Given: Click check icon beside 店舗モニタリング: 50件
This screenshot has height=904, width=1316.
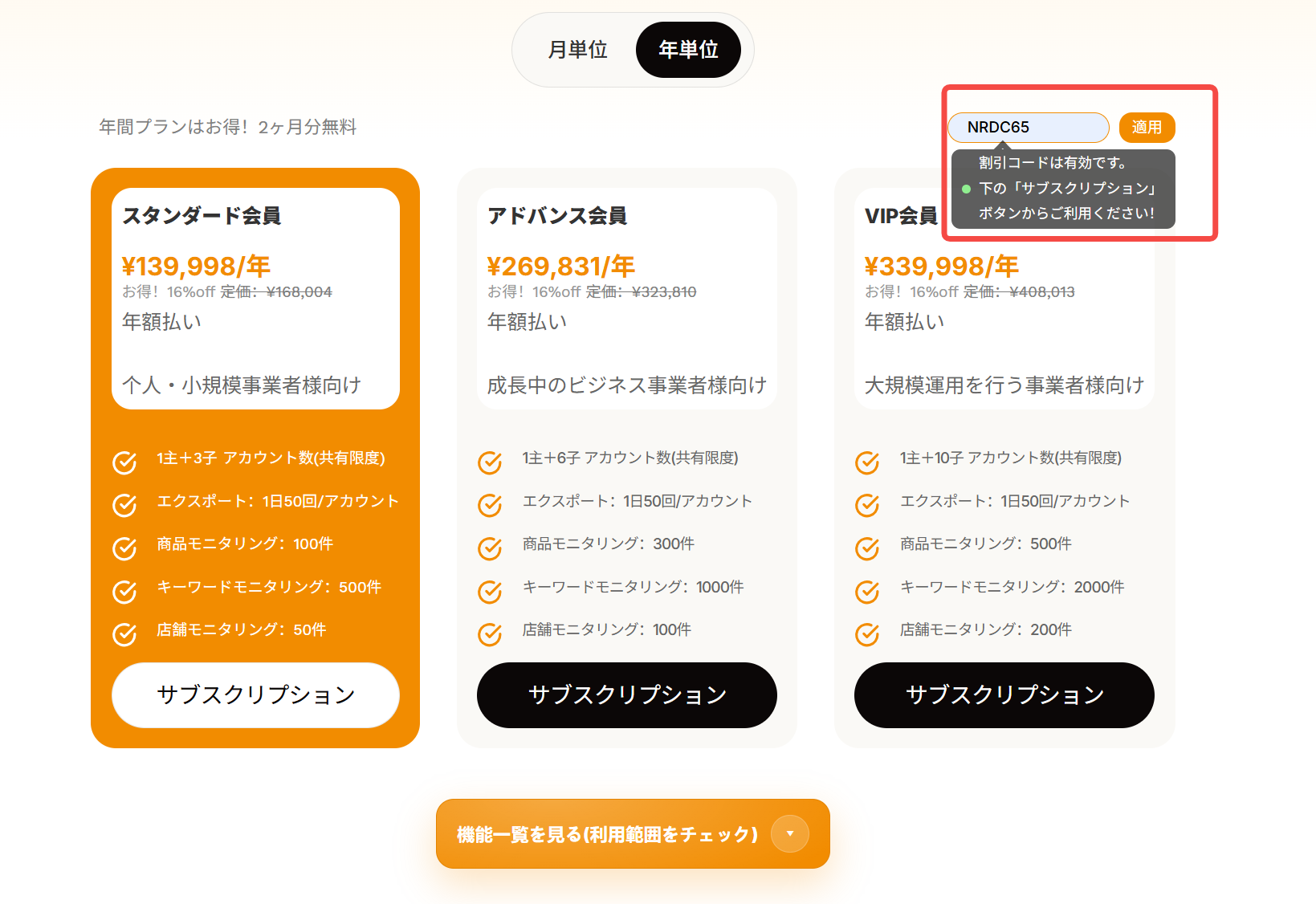Looking at the screenshot, I should 124,633.
